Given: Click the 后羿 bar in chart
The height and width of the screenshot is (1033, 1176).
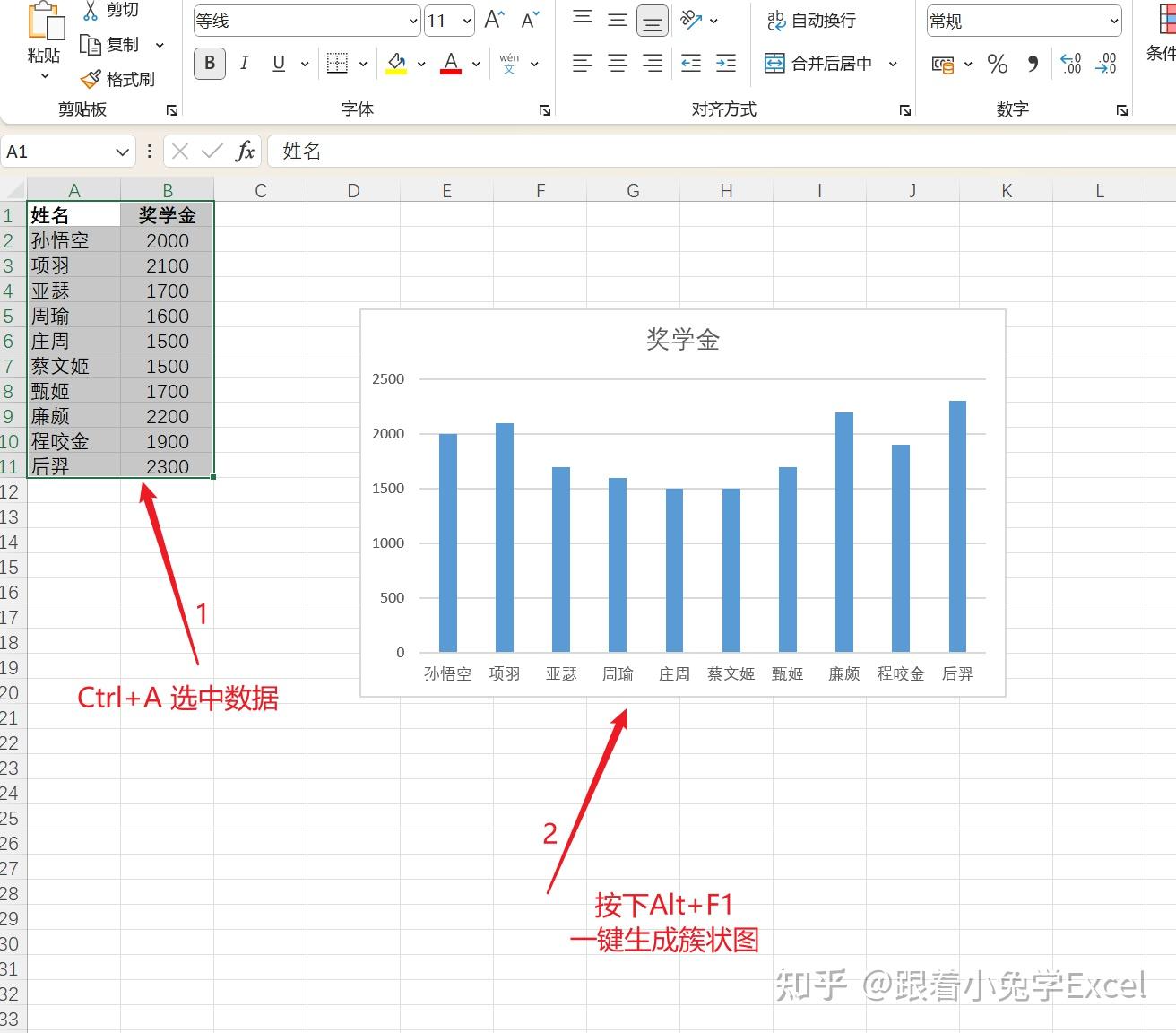Looking at the screenshot, I should (x=957, y=526).
